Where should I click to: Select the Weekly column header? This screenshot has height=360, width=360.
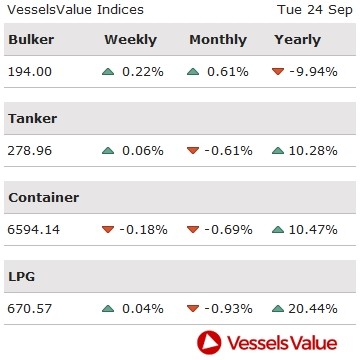pyautogui.click(x=130, y=40)
